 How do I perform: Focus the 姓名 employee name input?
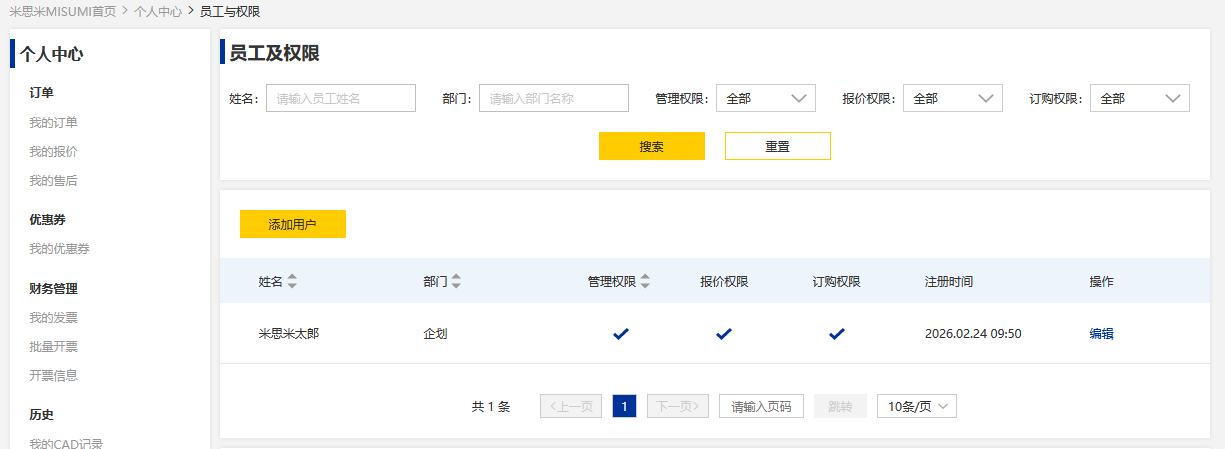coord(340,98)
